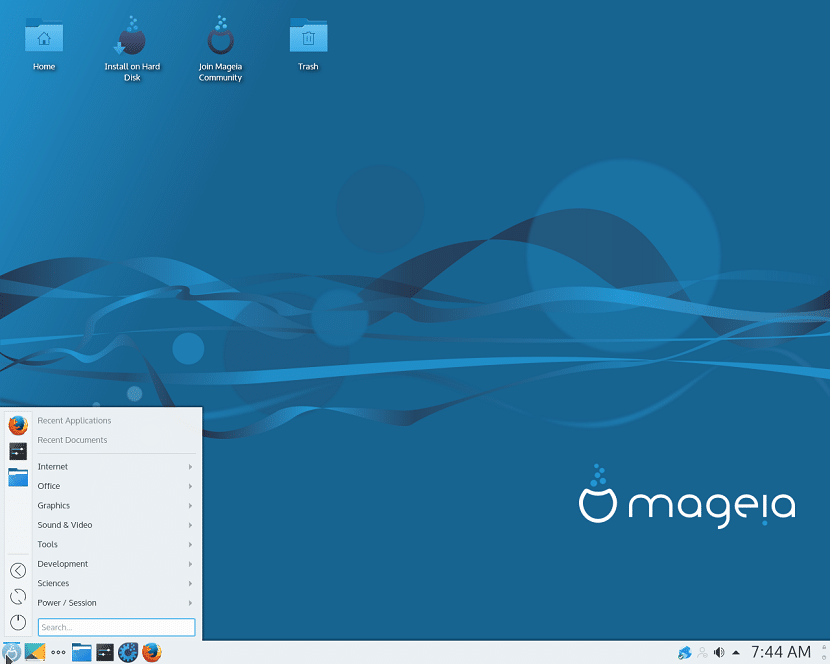Open Recent Applications in the menu

(x=76, y=420)
